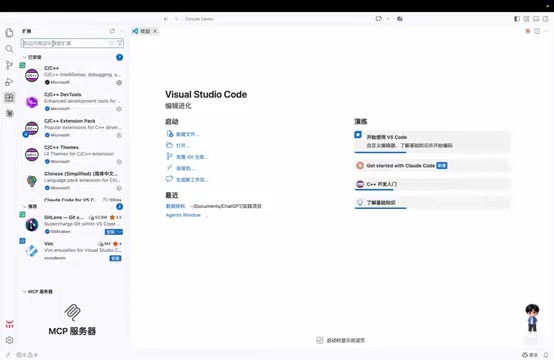Open the extensions panel more actions menu

point(122,31)
